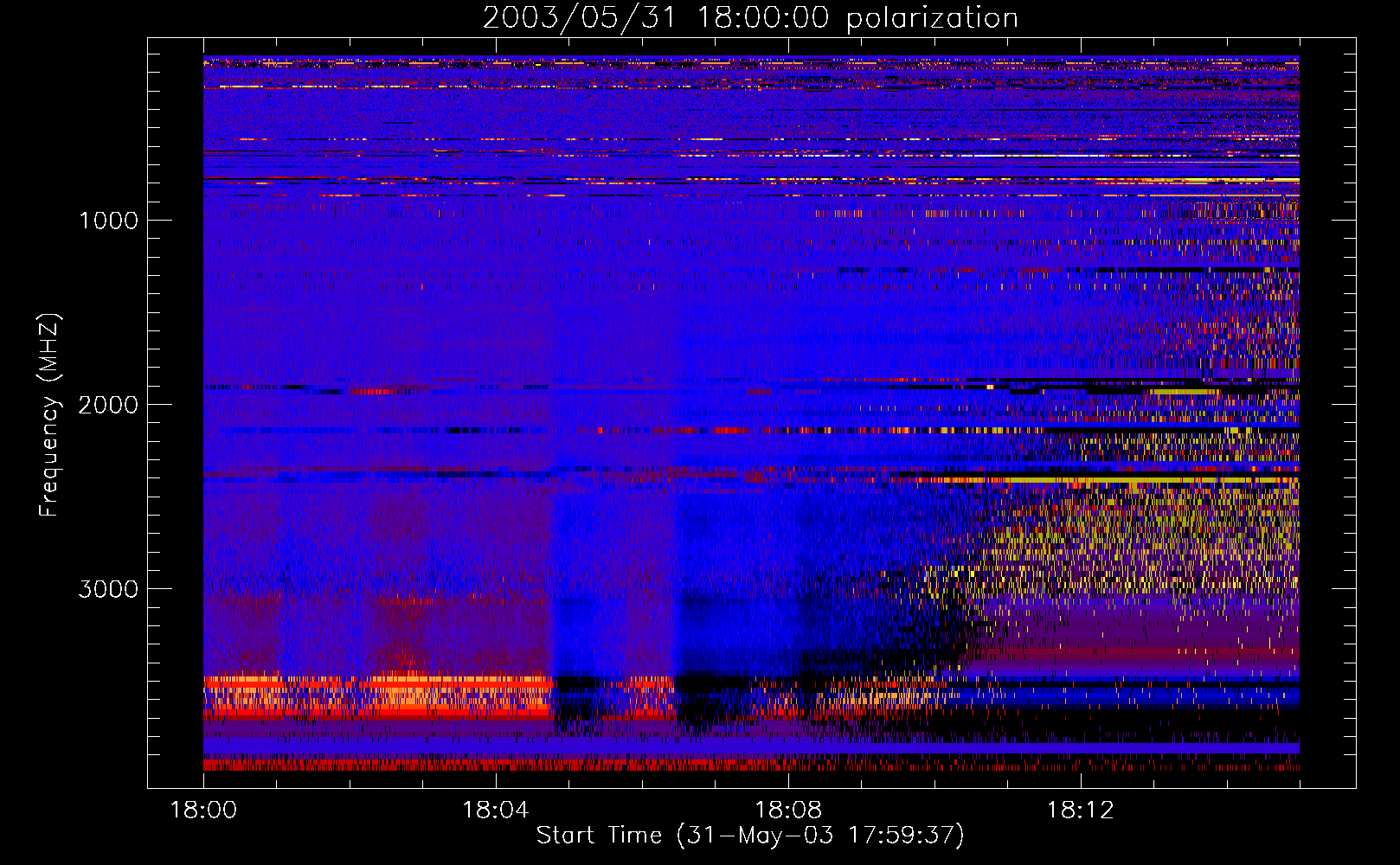Click the '18:08' time axis label
This screenshot has height=865, width=1400.
pyautogui.click(x=787, y=810)
